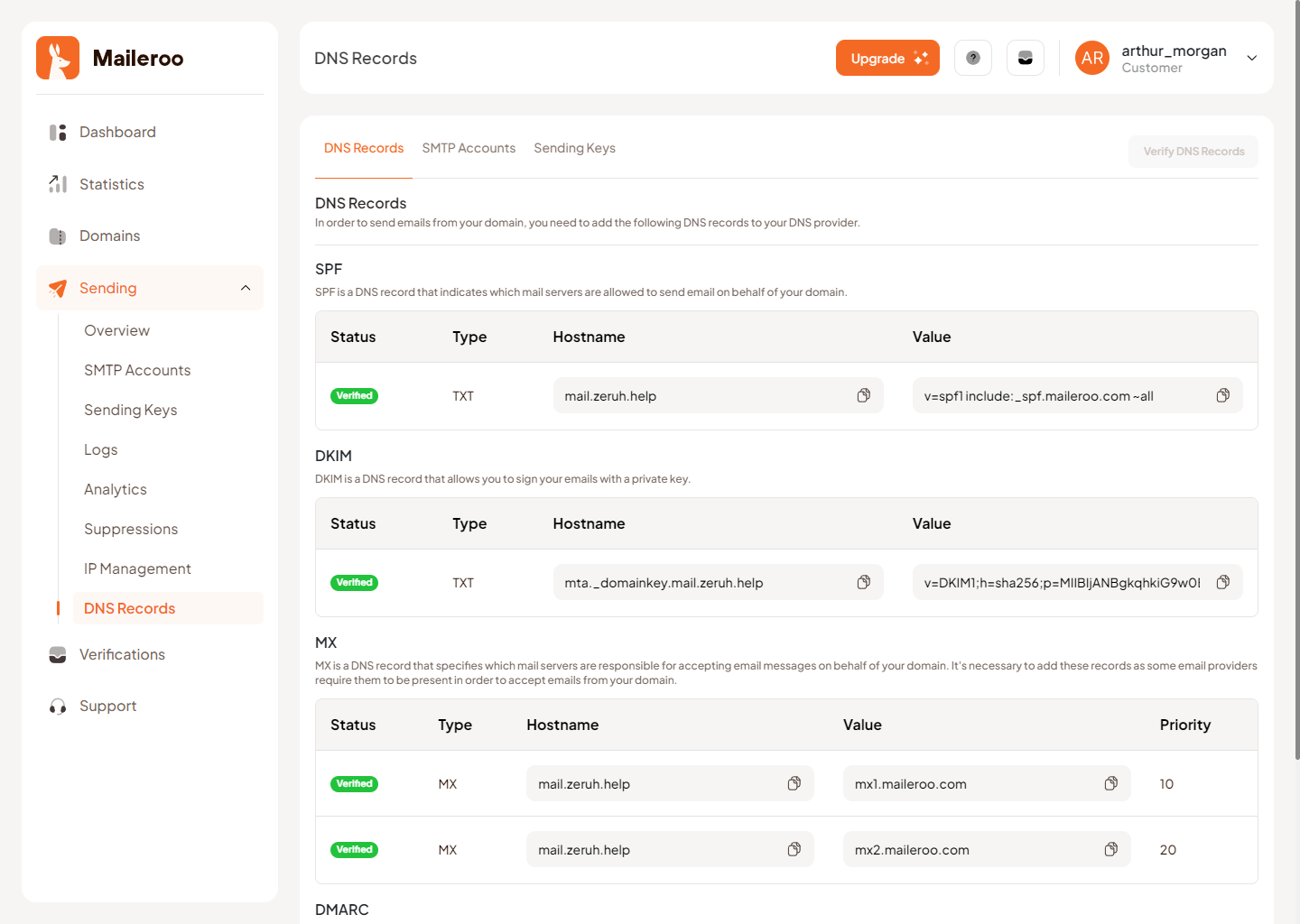Open the Dashboard sidebar item
This screenshot has height=924, width=1300.
[150, 132]
